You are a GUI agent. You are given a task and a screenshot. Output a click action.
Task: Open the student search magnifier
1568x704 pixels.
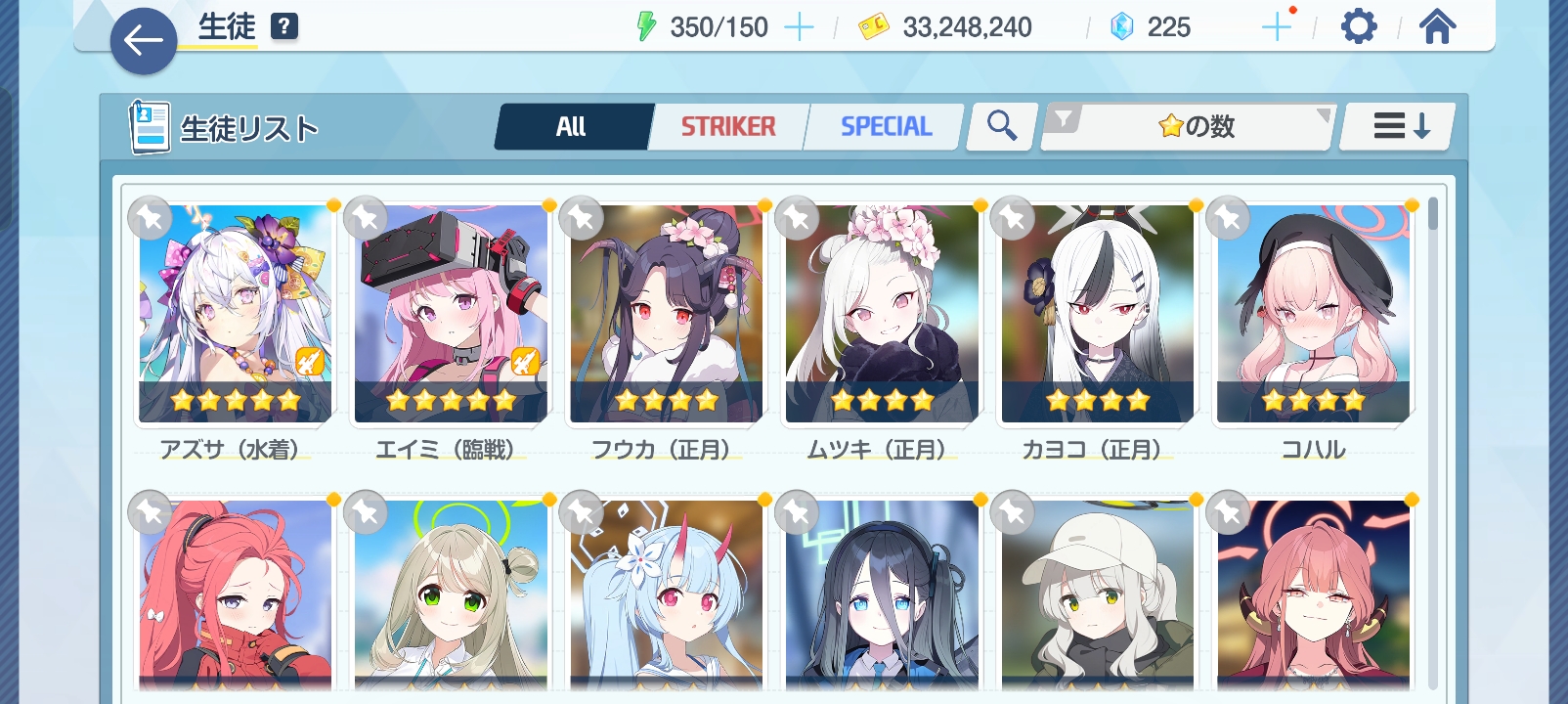click(x=1002, y=126)
